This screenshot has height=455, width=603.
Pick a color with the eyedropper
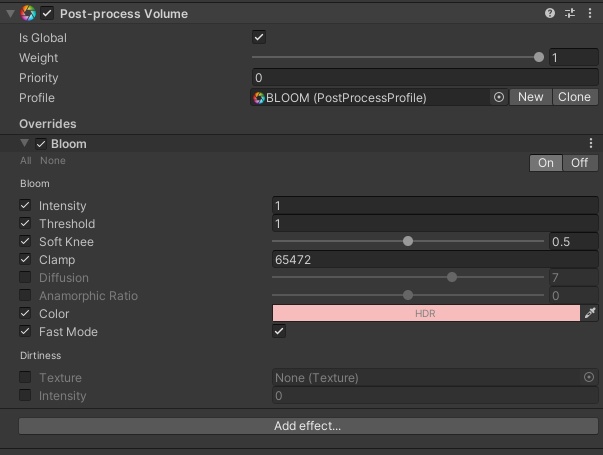pos(590,314)
